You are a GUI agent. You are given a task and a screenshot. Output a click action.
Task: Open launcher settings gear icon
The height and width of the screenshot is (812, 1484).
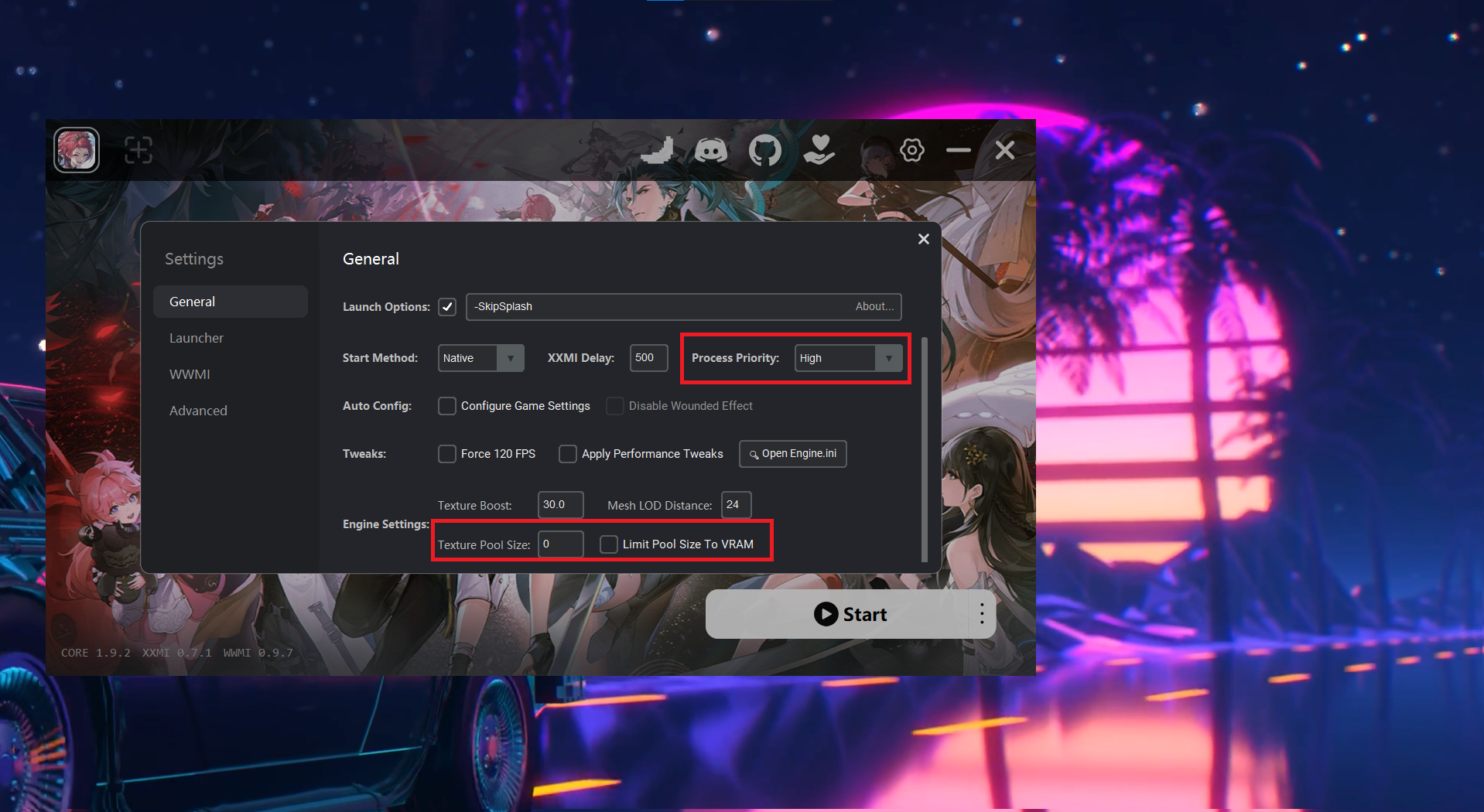(x=912, y=150)
